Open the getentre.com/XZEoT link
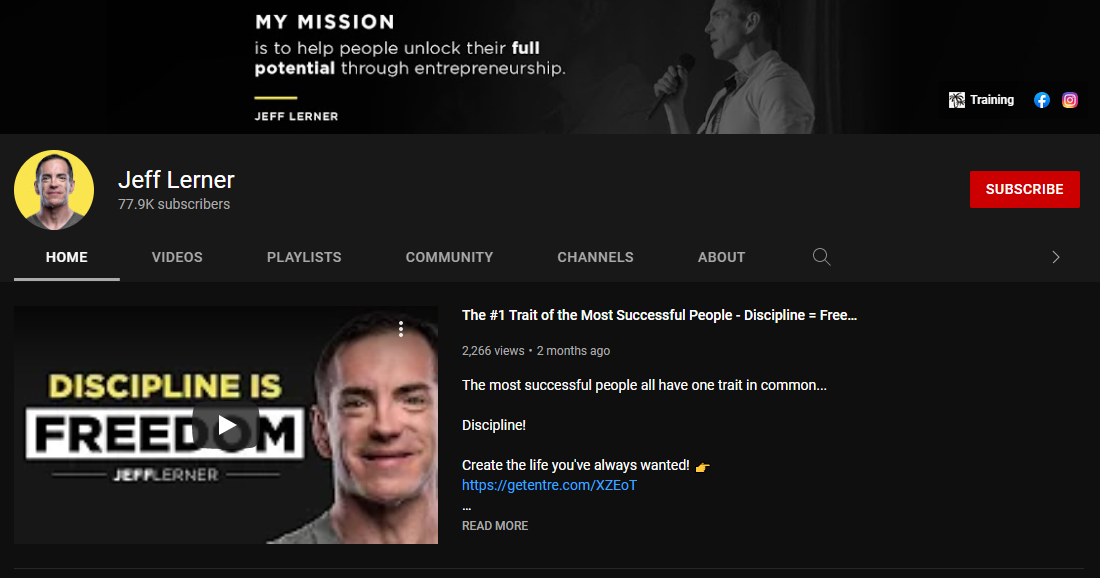Viewport: 1100px width, 578px height. click(x=549, y=485)
